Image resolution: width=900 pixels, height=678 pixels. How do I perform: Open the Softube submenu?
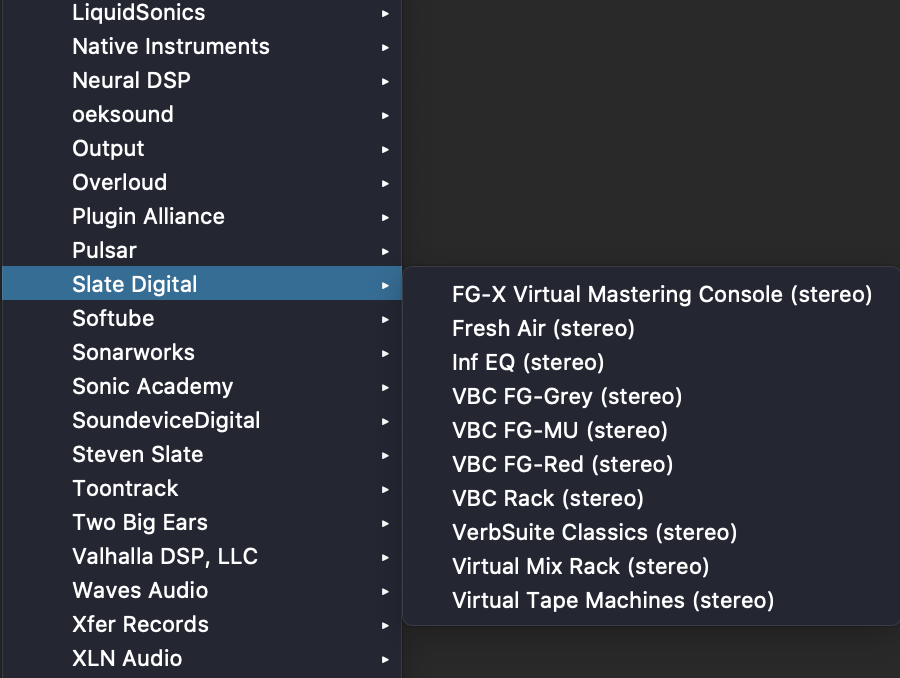tap(201, 318)
